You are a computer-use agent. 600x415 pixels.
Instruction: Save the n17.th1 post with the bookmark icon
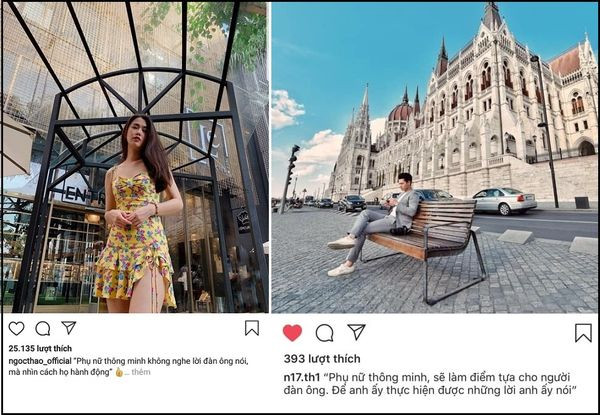583,333
